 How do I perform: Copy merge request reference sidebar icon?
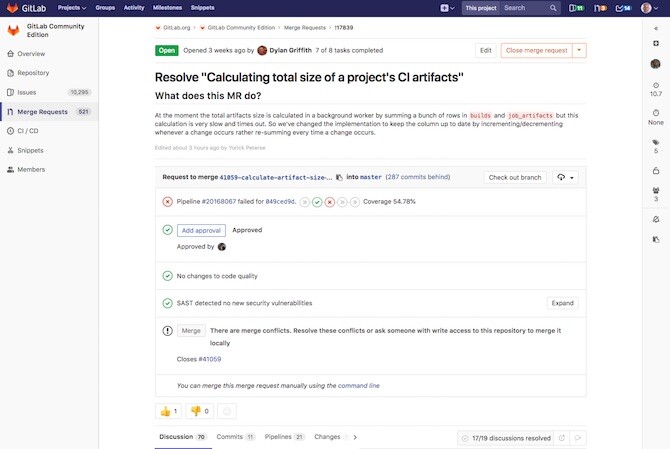click(x=656, y=239)
